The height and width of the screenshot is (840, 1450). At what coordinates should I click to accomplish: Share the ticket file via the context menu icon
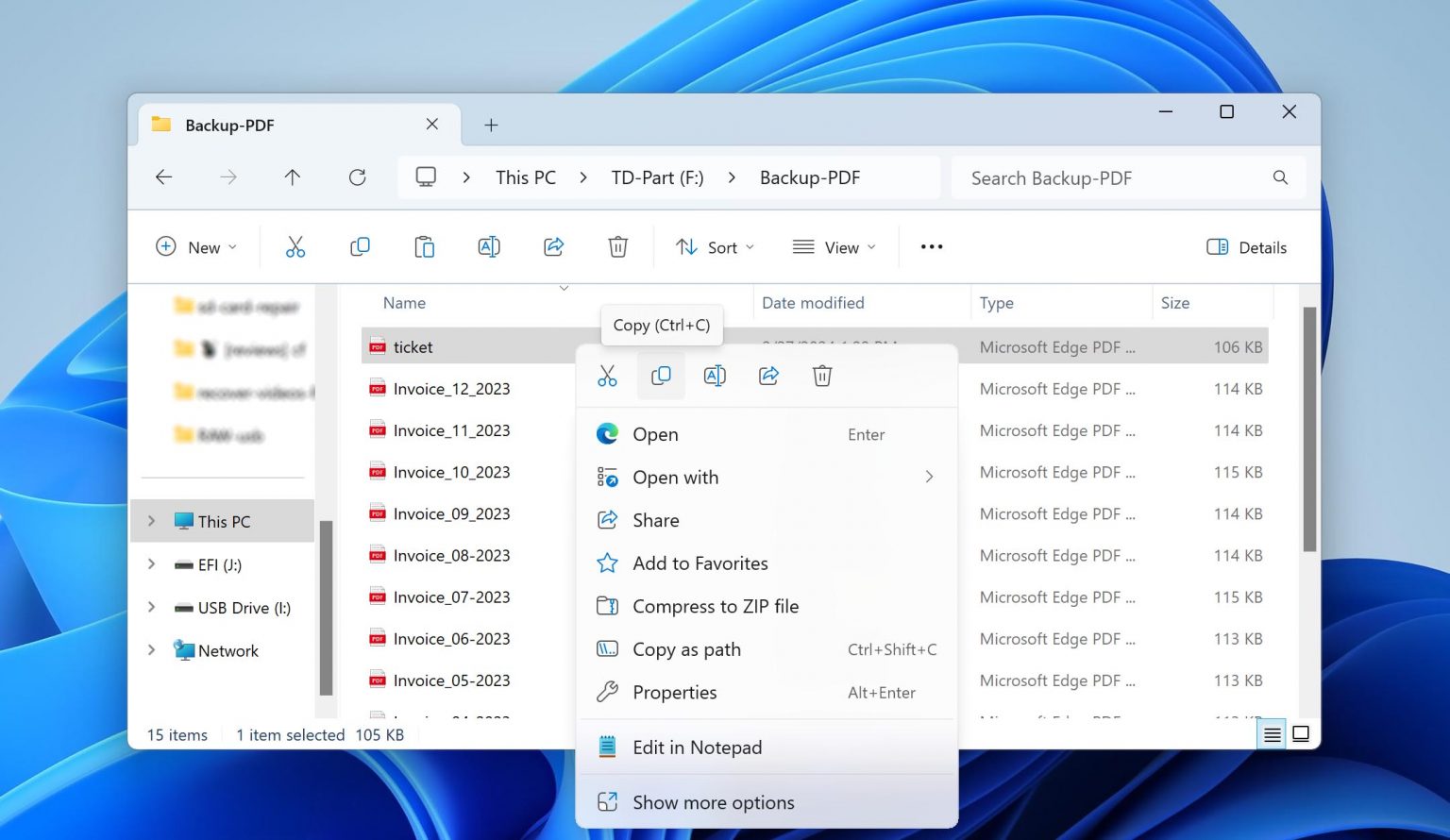[767, 375]
